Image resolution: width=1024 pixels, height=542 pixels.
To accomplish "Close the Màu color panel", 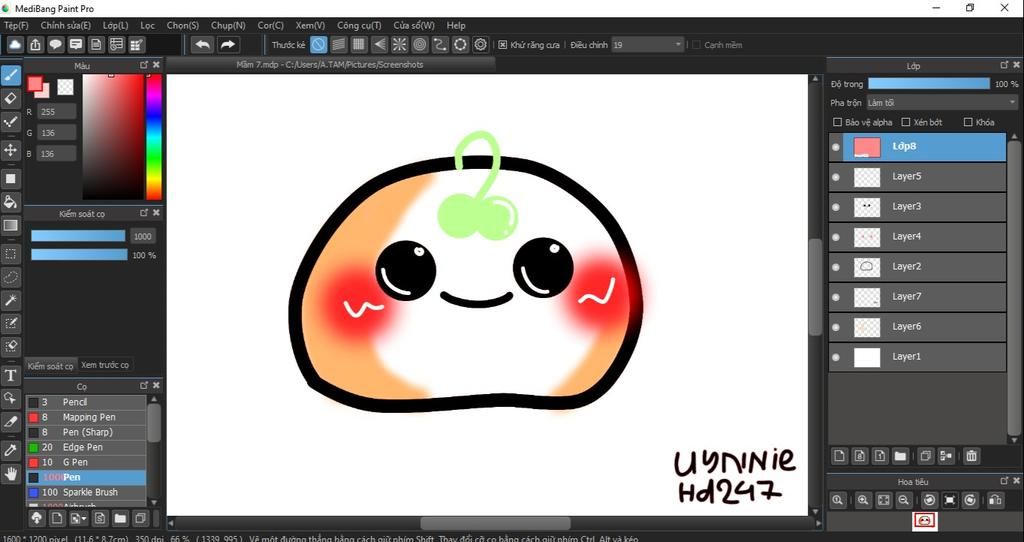I will click(x=156, y=65).
